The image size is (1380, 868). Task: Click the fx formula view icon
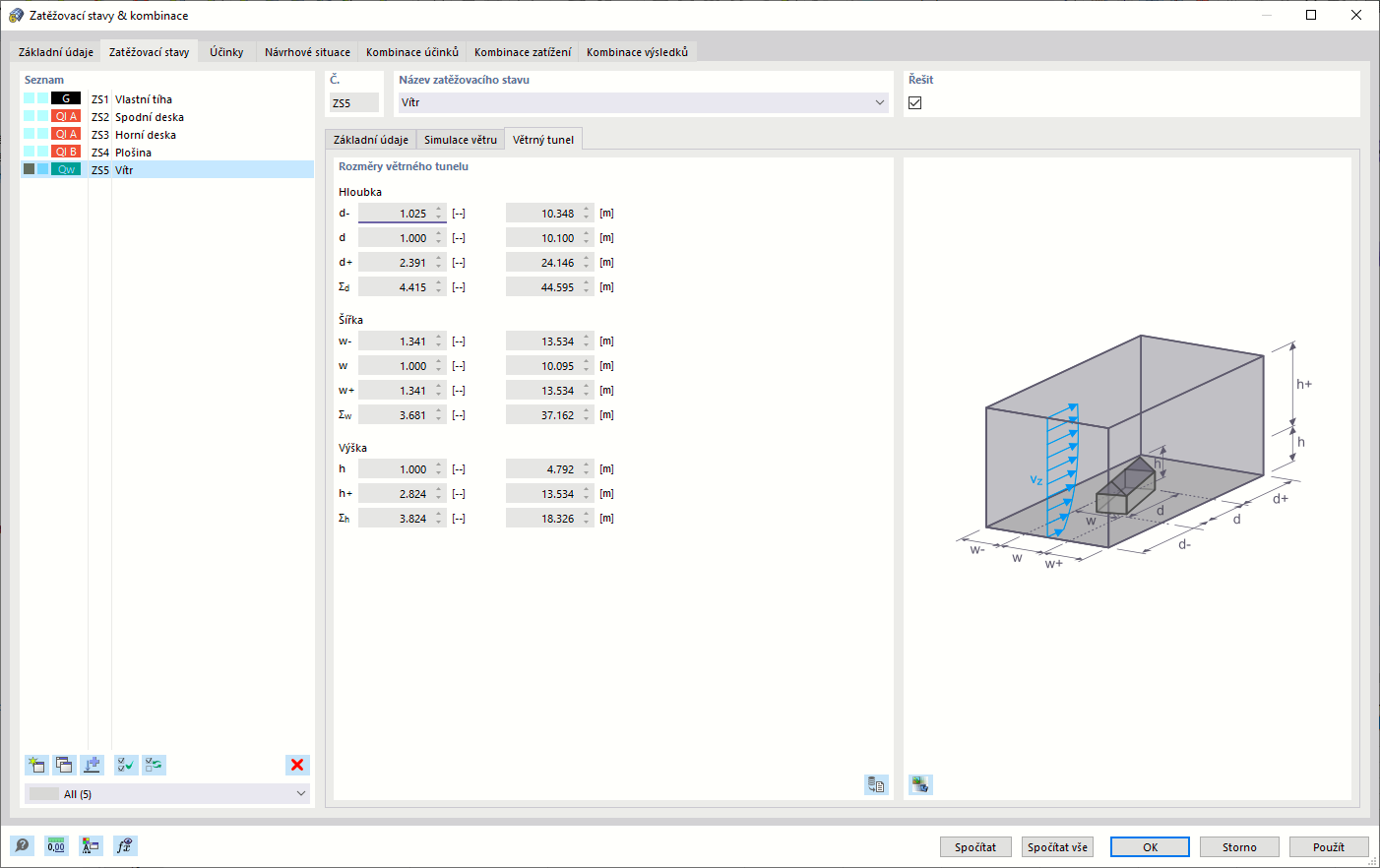click(125, 845)
